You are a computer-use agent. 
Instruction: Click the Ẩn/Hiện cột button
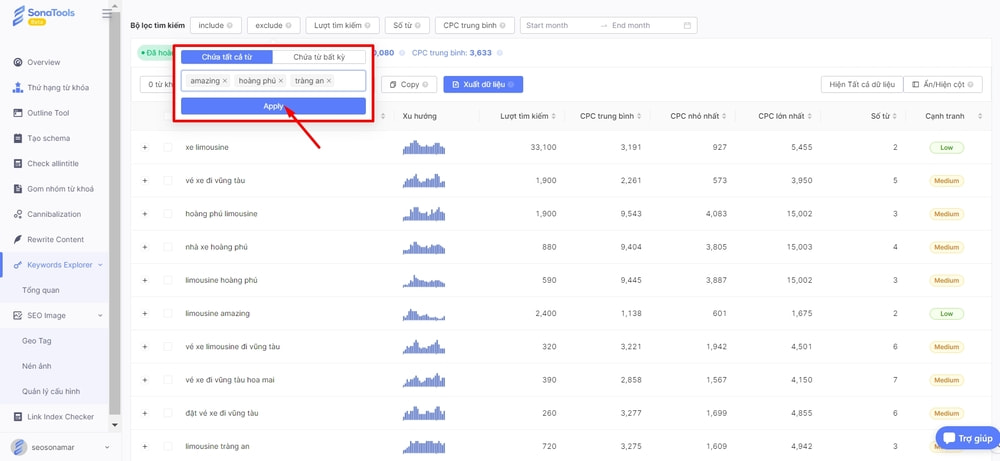pyautogui.click(x=944, y=84)
